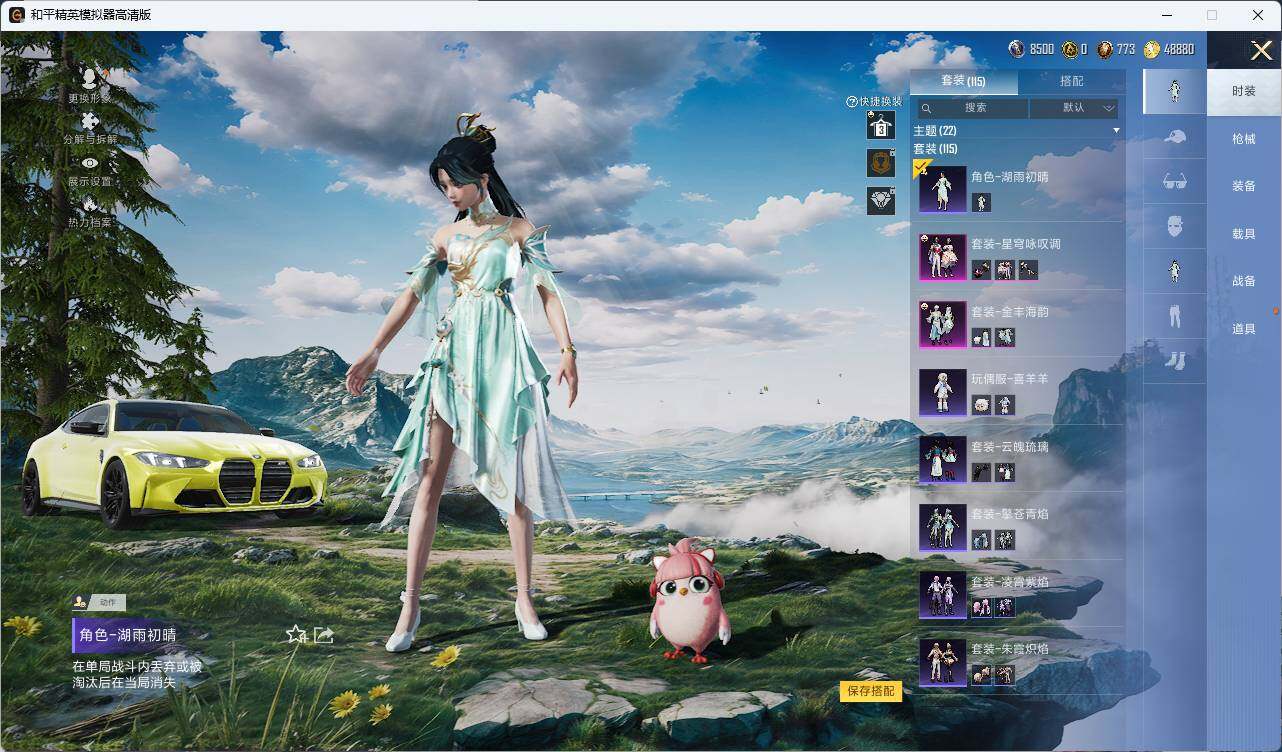1282x752 pixels.
Task: Click first item icon under 套装-擎苍青焰
Action: [981, 540]
